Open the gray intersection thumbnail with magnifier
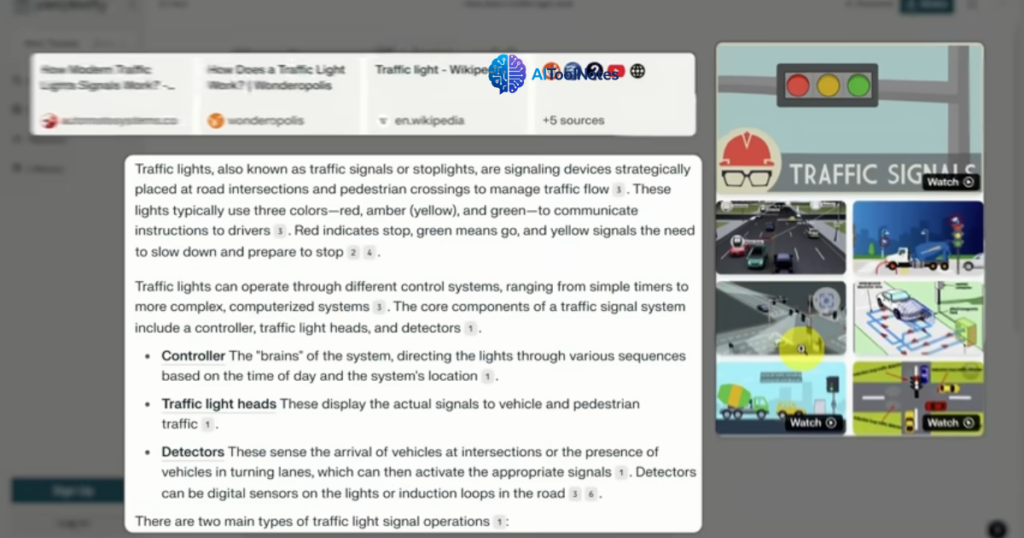This screenshot has width=1024, height=538. coord(780,317)
